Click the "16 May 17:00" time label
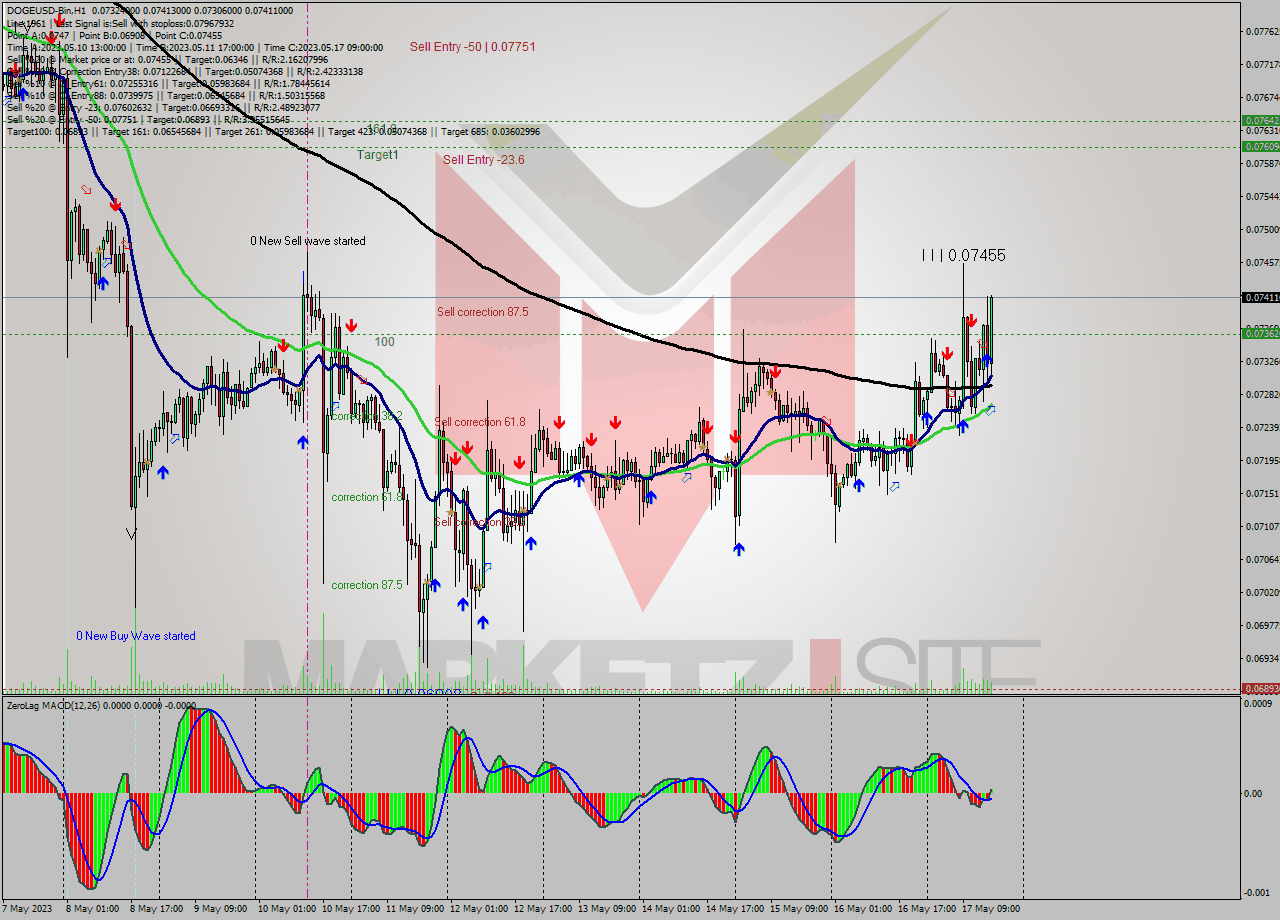 [x=926, y=909]
